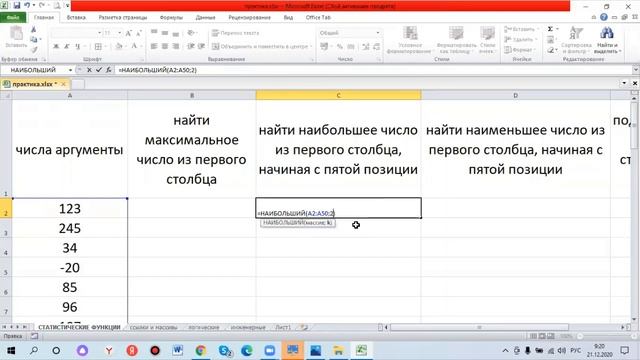640x360 pixels.
Task: Click the Borders icon in Font group
Action: 98,47
